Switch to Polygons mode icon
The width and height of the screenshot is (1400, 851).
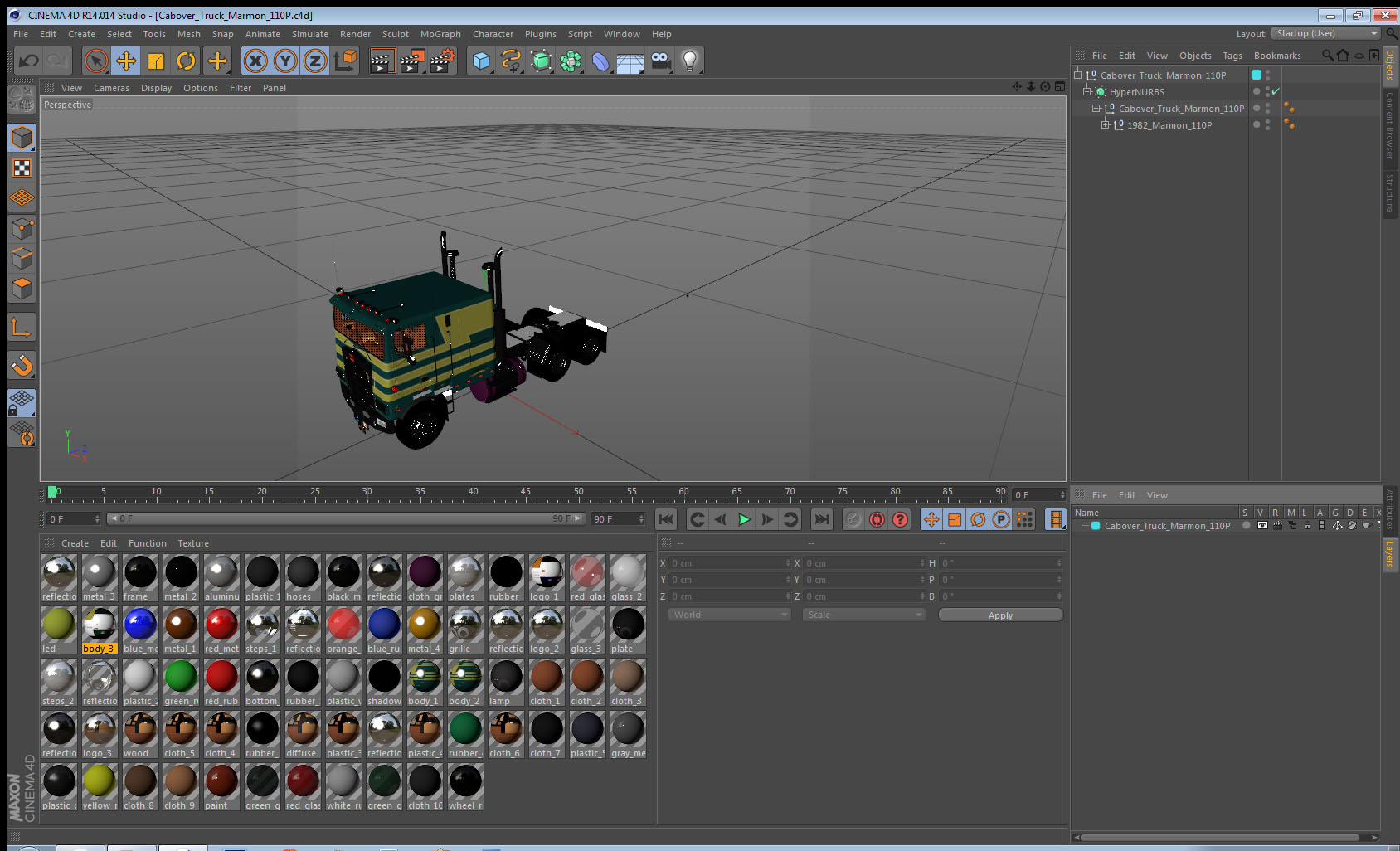22,289
